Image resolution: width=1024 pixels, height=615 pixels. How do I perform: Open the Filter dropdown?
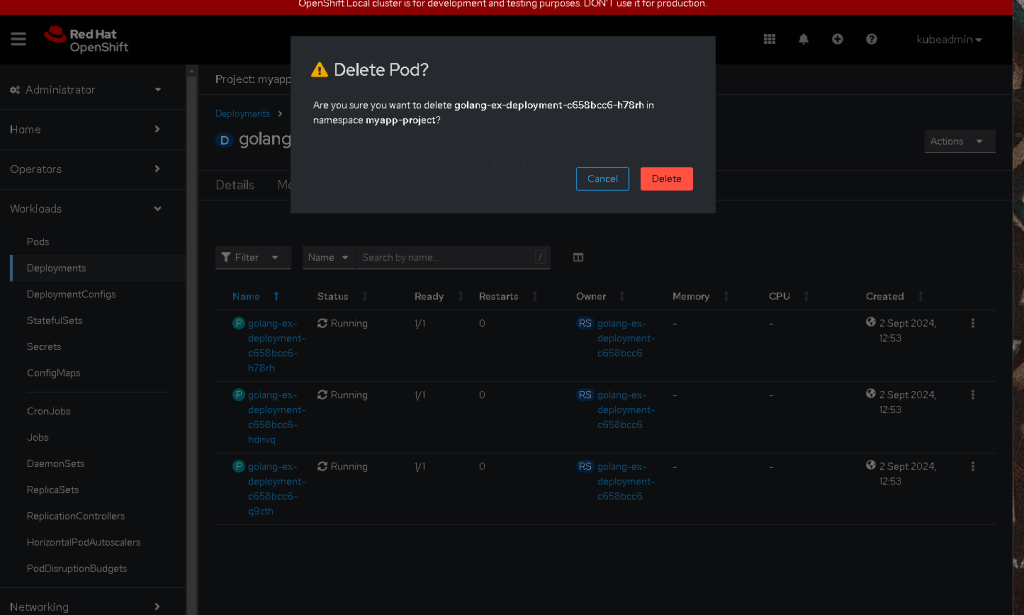click(x=253, y=257)
